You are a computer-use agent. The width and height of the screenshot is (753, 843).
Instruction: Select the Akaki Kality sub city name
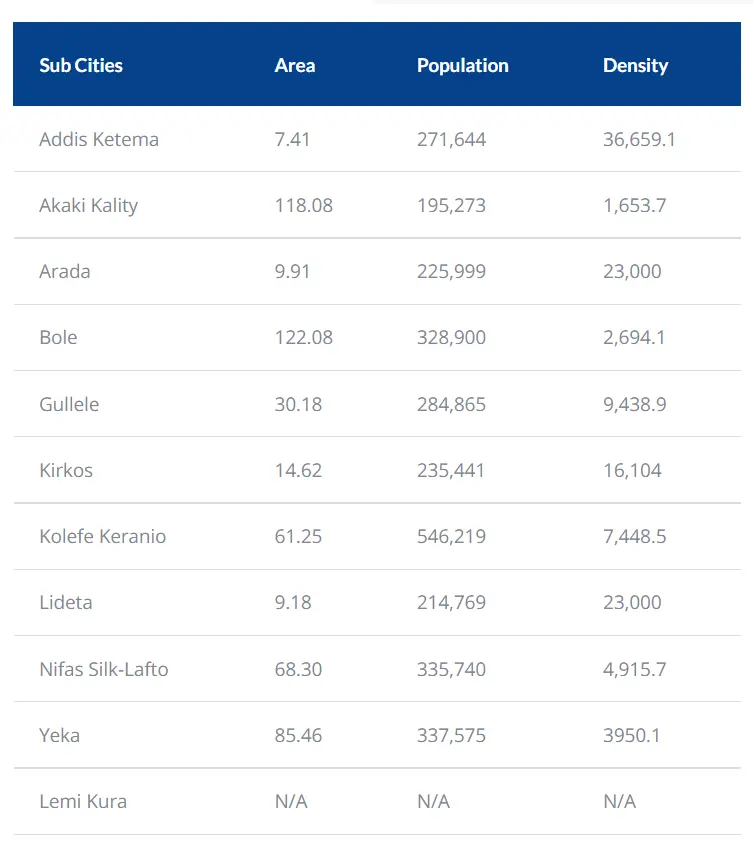click(x=89, y=205)
